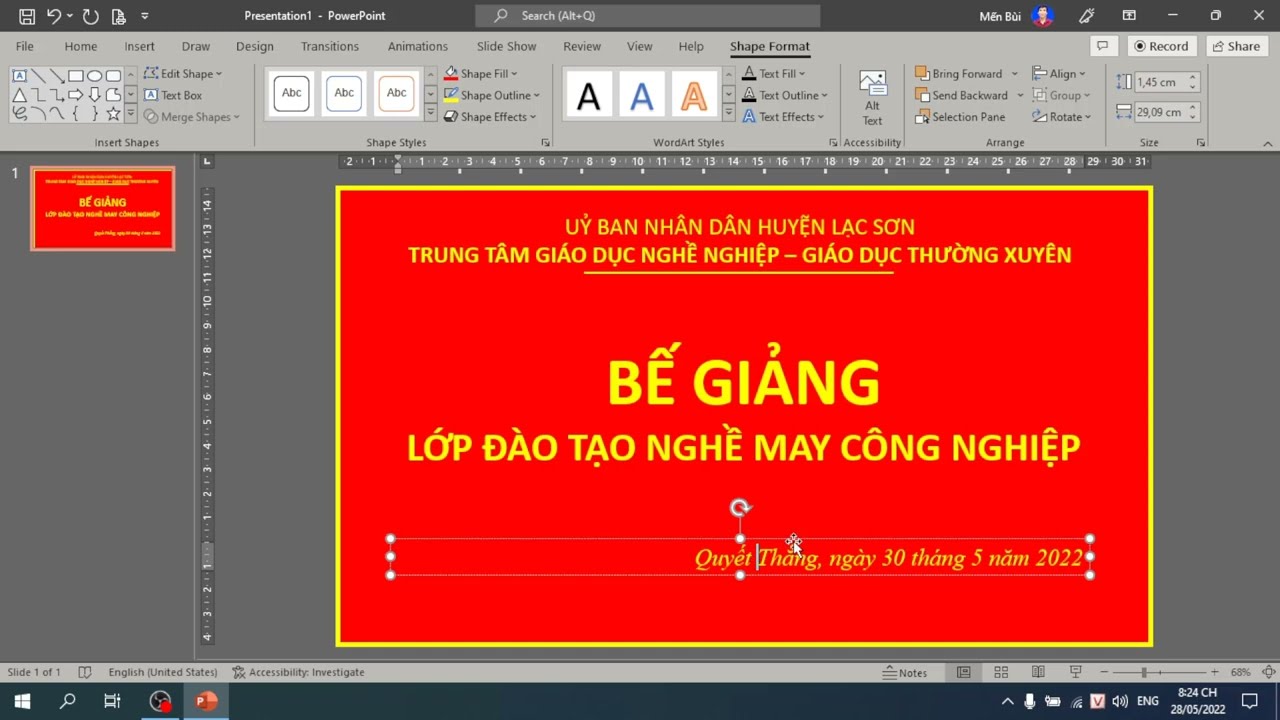
Task: Open Bring Forward arrow options
Action: click(x=1014, y=74)
